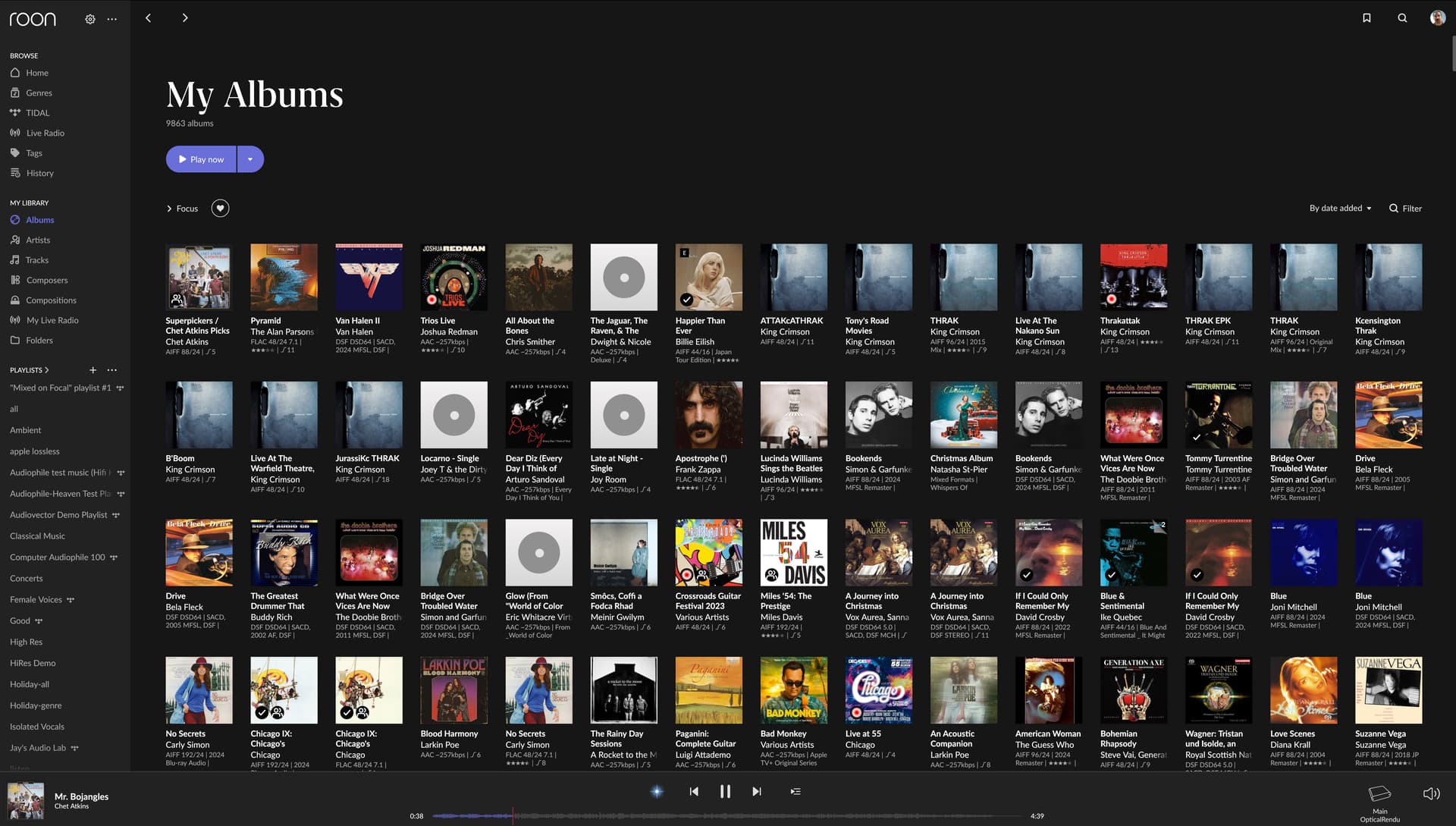
Task: Open the volume speaker control
Action: coord(1431,793)
